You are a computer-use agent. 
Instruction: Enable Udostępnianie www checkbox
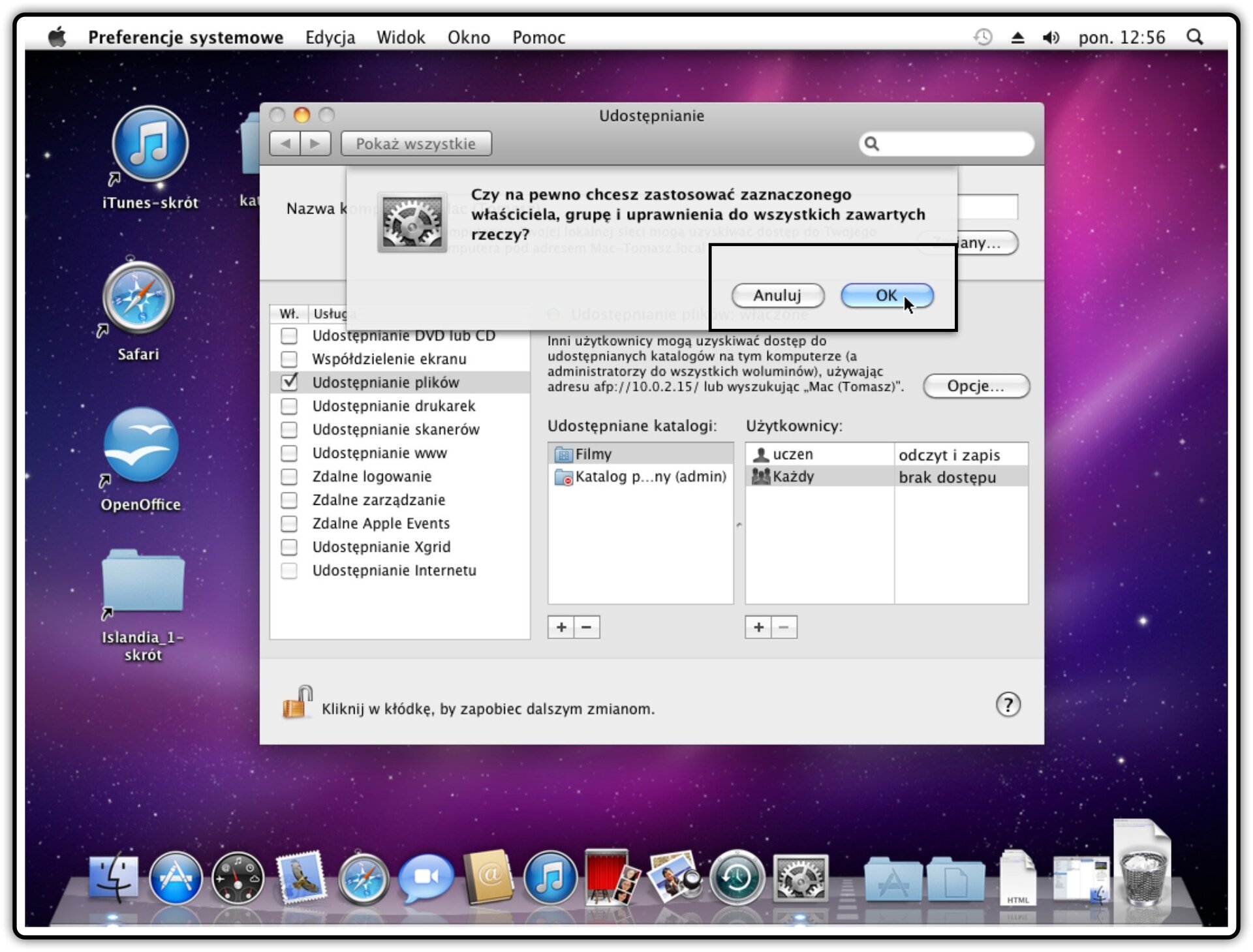289,453
